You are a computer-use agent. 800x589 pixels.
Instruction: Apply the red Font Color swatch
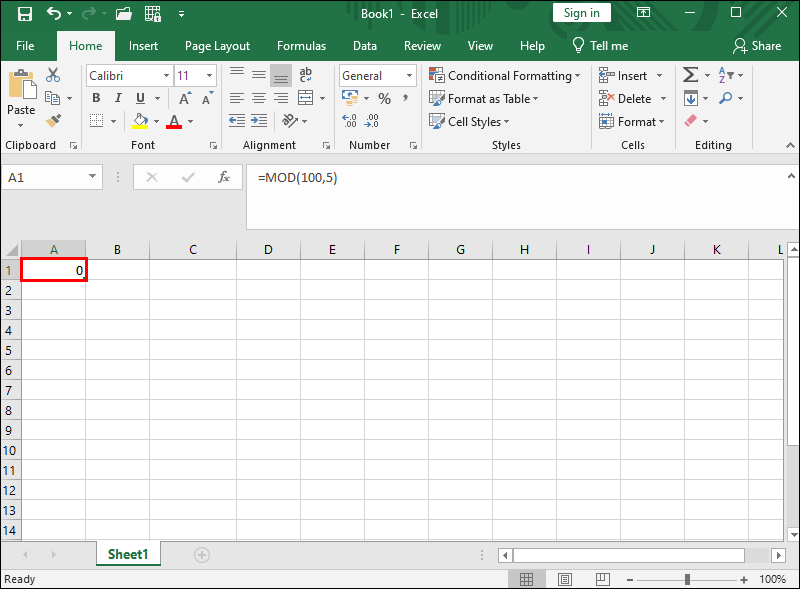(174, 121)
